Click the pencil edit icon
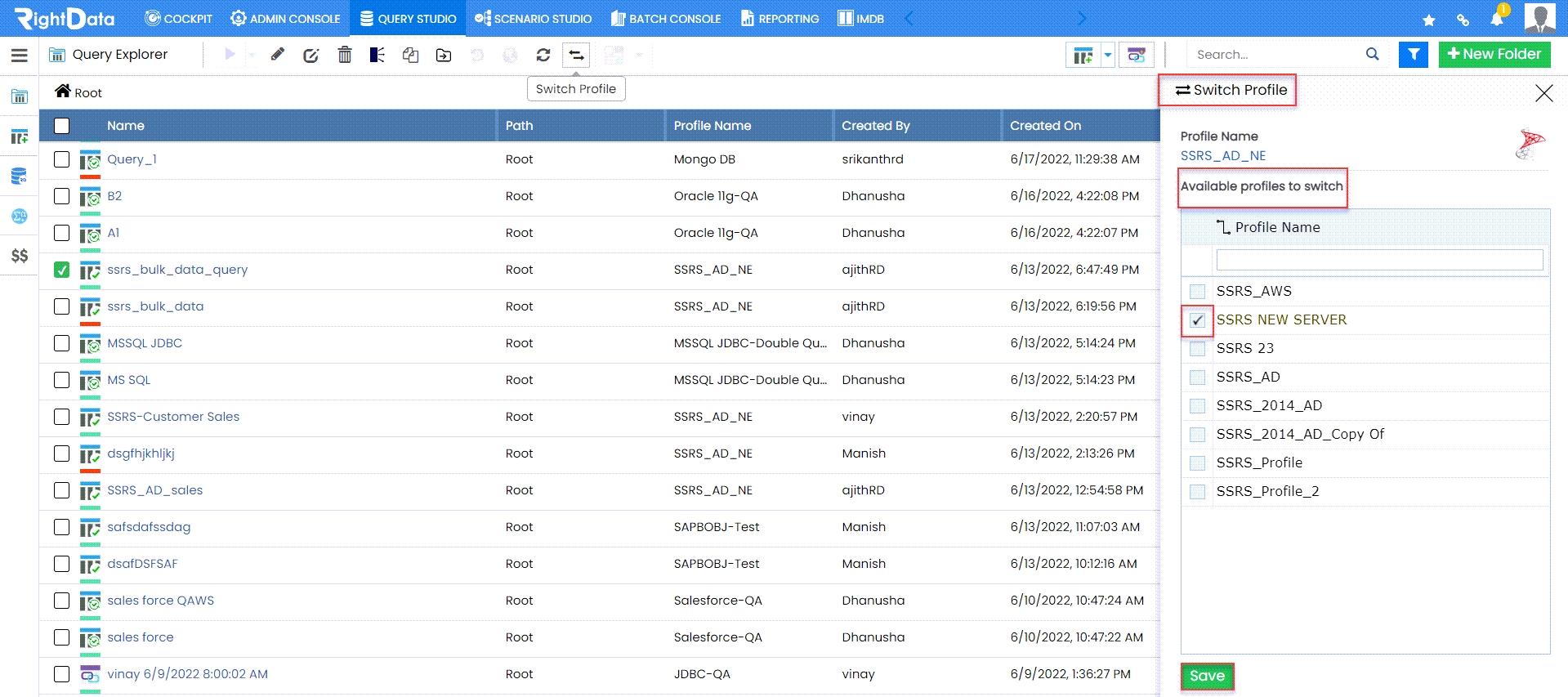Screen dimensions: 1568x697 pyautogui.click(x=278, y=55)
